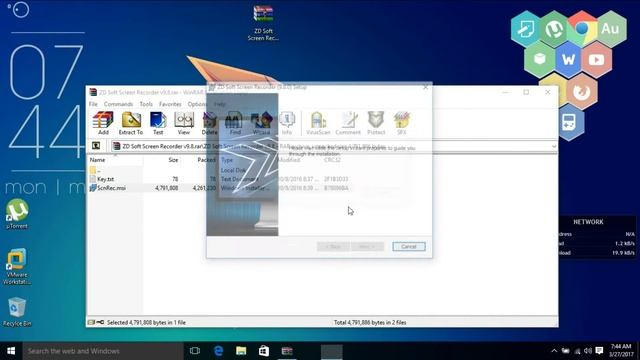This screenshot has width=640, height=360.
Task: Select the Key.txt file row
Action: pyautogui.click(x=220, y=179)
